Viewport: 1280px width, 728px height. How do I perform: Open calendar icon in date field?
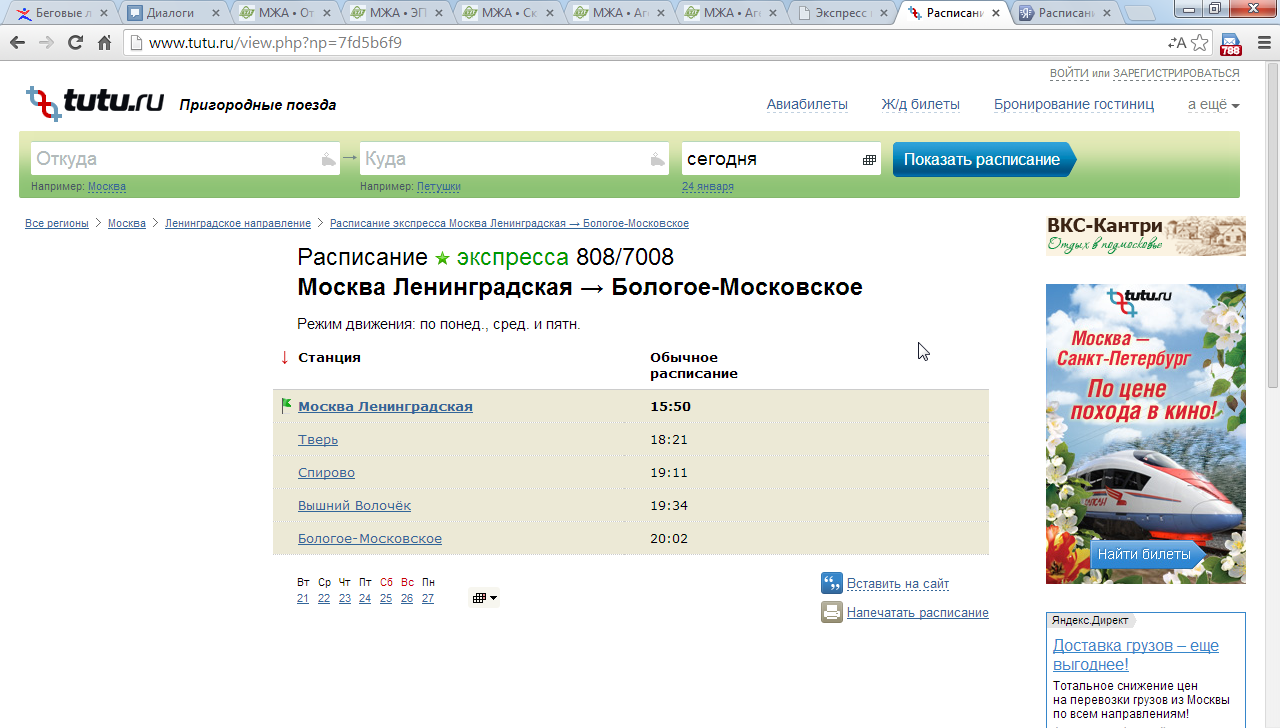click(x=869, y=160)
